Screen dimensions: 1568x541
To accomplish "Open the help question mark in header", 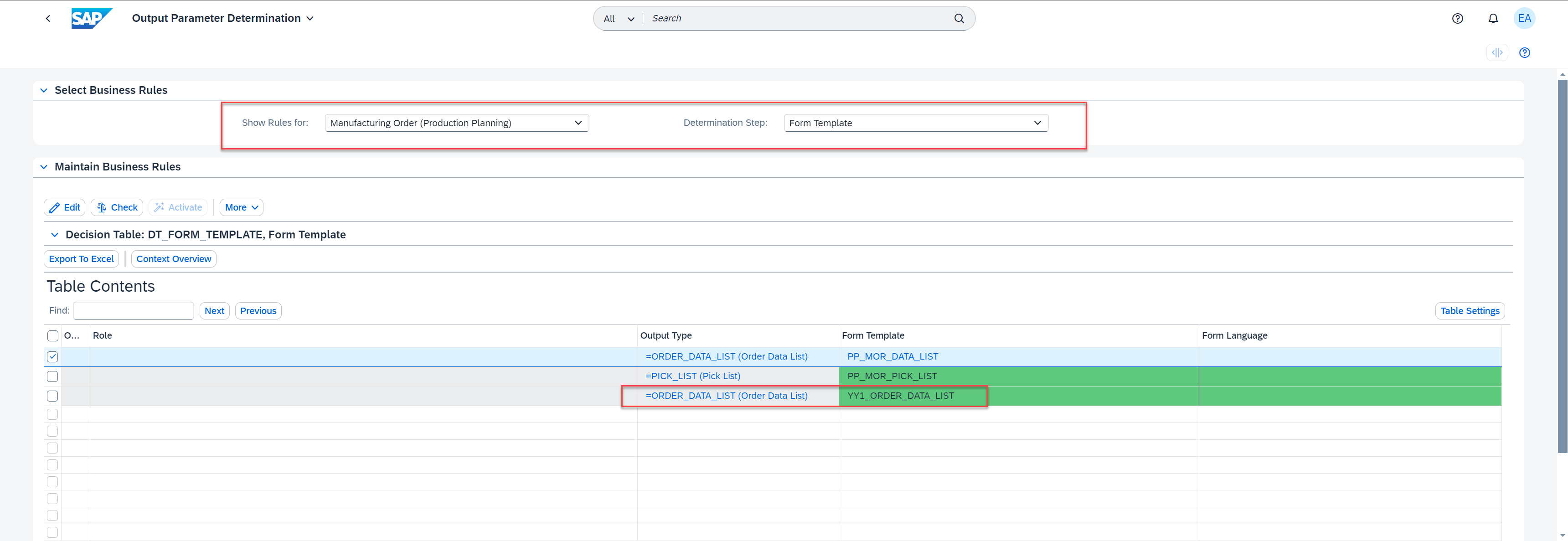I will pyautogui.click(x=1457, y=18).
